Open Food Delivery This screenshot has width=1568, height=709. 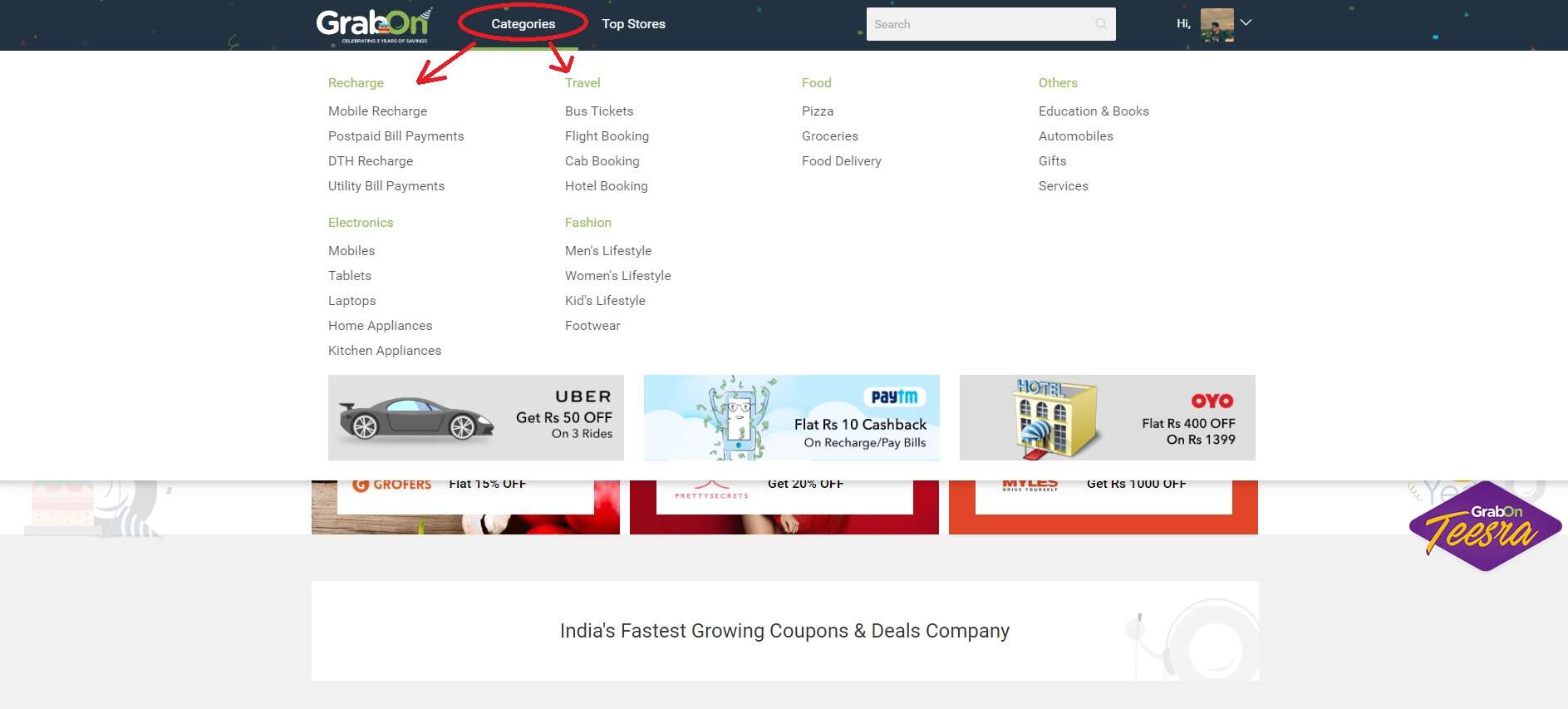tap(842, 161)
